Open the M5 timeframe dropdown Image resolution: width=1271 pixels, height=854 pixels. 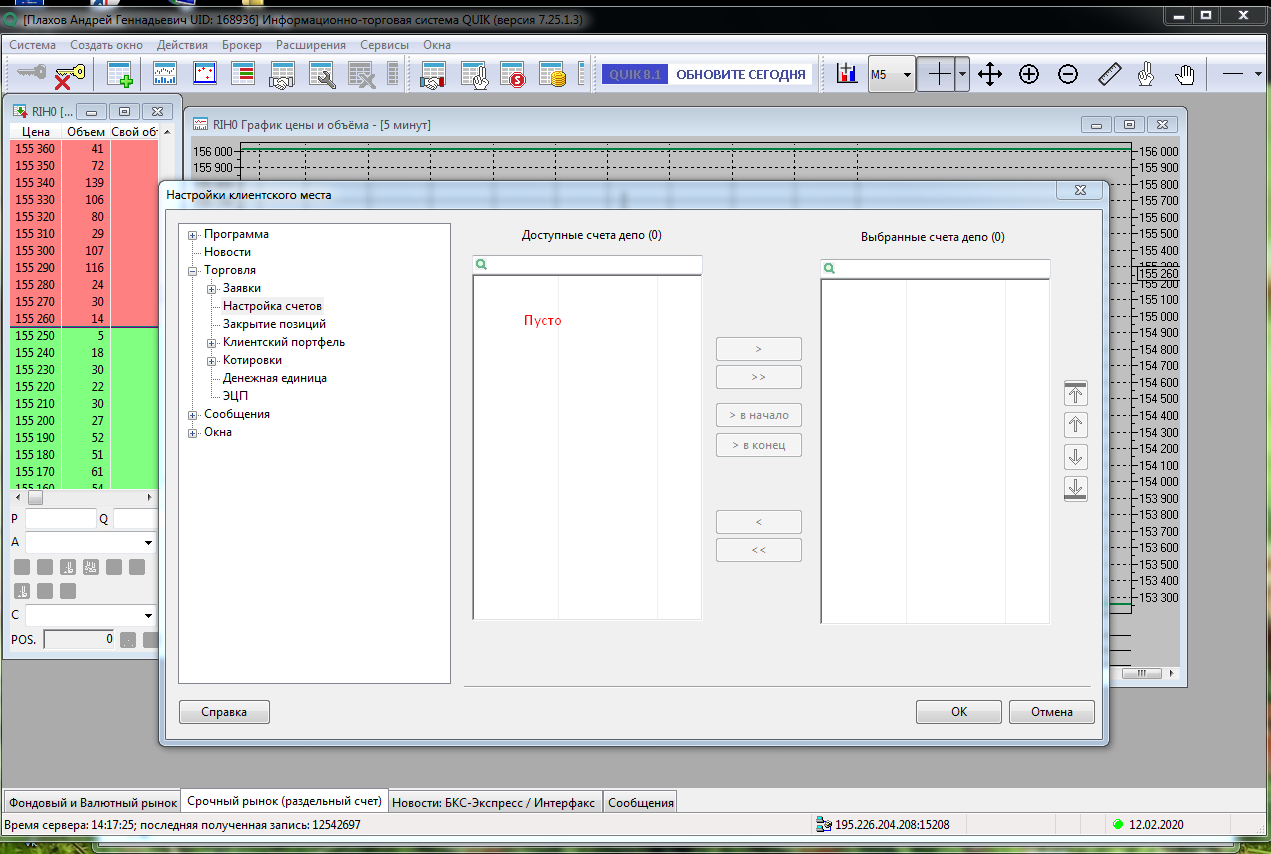(x=906, y=75)
